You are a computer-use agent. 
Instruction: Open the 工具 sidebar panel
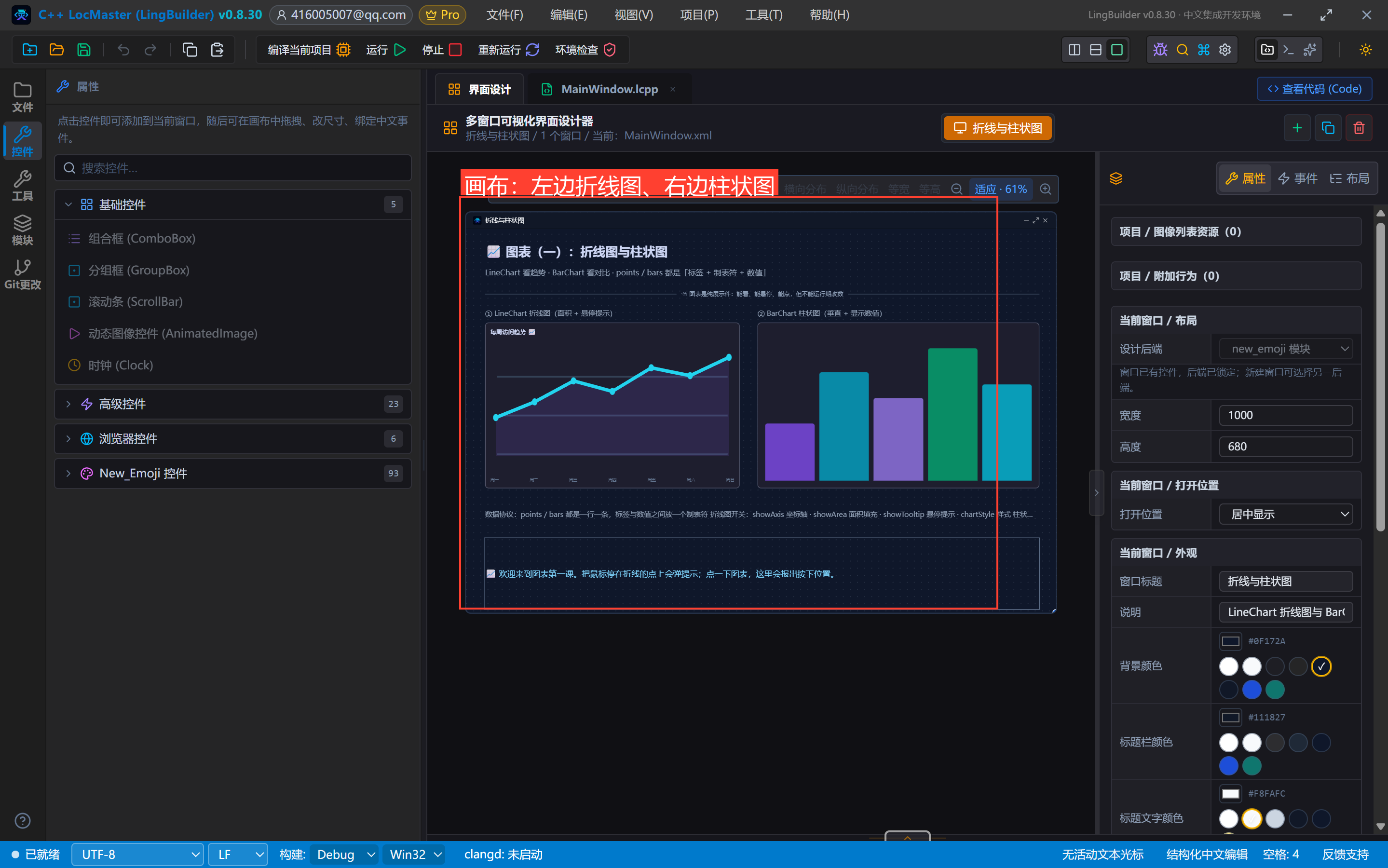pyautogui.click(x=22, y=186)
